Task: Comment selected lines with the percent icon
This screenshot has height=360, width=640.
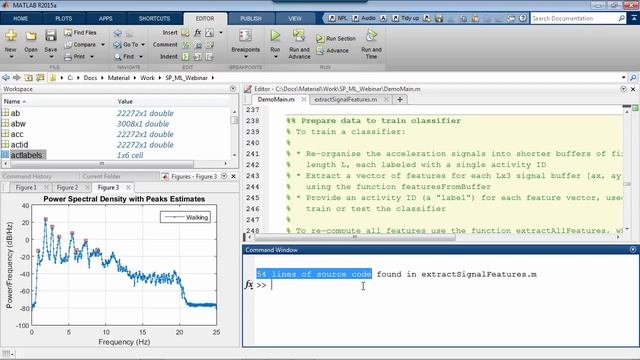Action: [186, 44]
